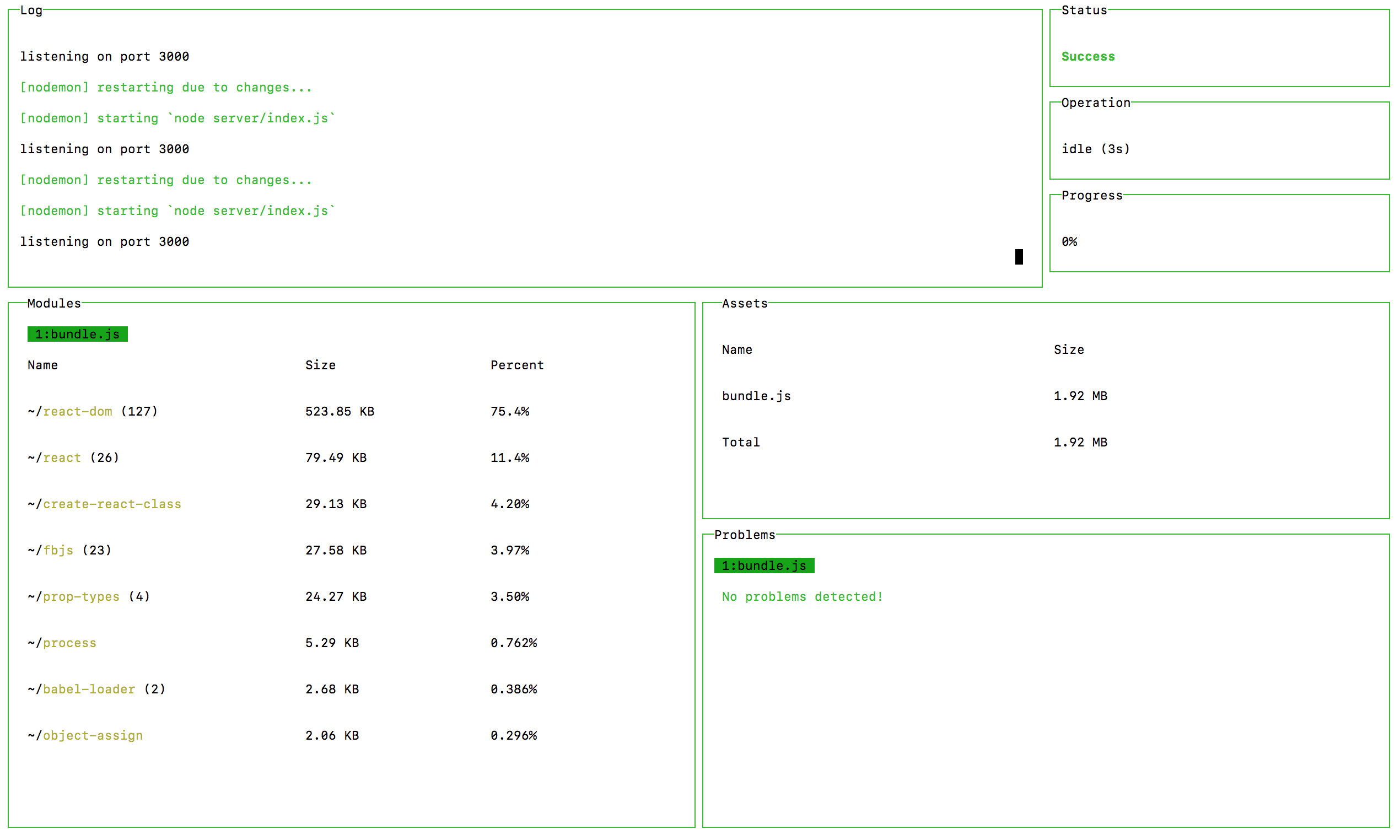Select the 1:bundle.js tab in Problems

pos(764,566)
